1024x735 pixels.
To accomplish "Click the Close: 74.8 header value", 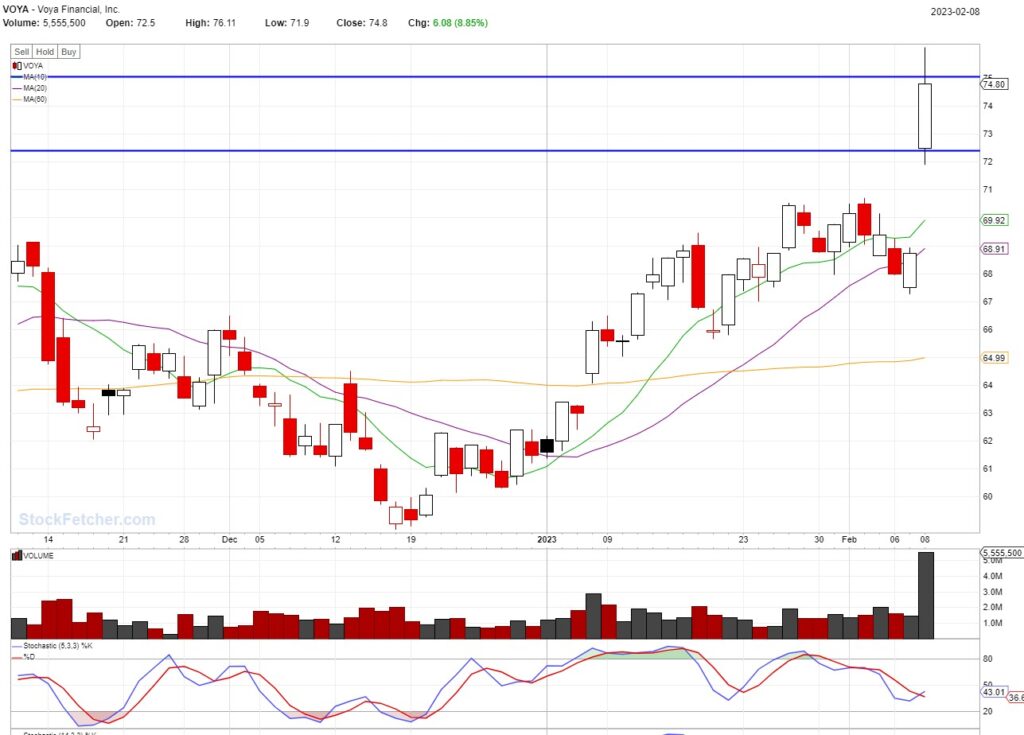I will tap(362, 23).
